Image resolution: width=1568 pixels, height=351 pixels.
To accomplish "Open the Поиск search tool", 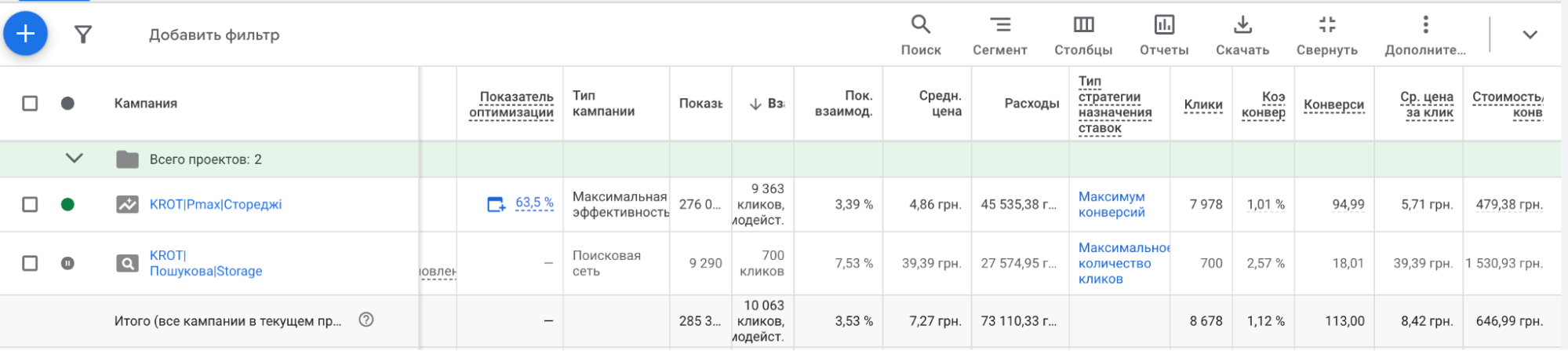I will (921, 35).
